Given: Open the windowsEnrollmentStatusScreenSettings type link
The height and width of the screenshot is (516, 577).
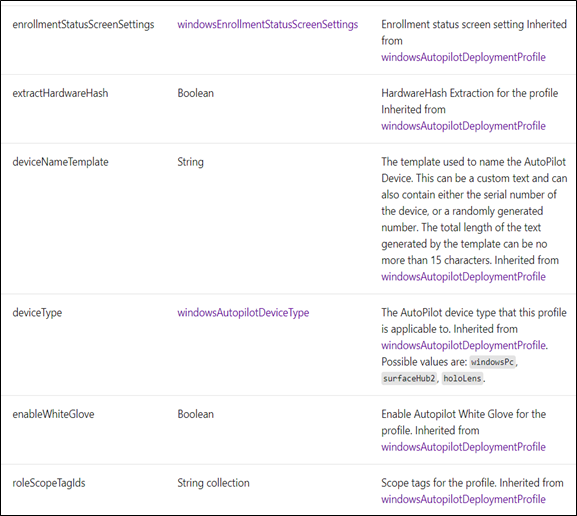Looking at the screenshot, I should [x=268, y=24].
